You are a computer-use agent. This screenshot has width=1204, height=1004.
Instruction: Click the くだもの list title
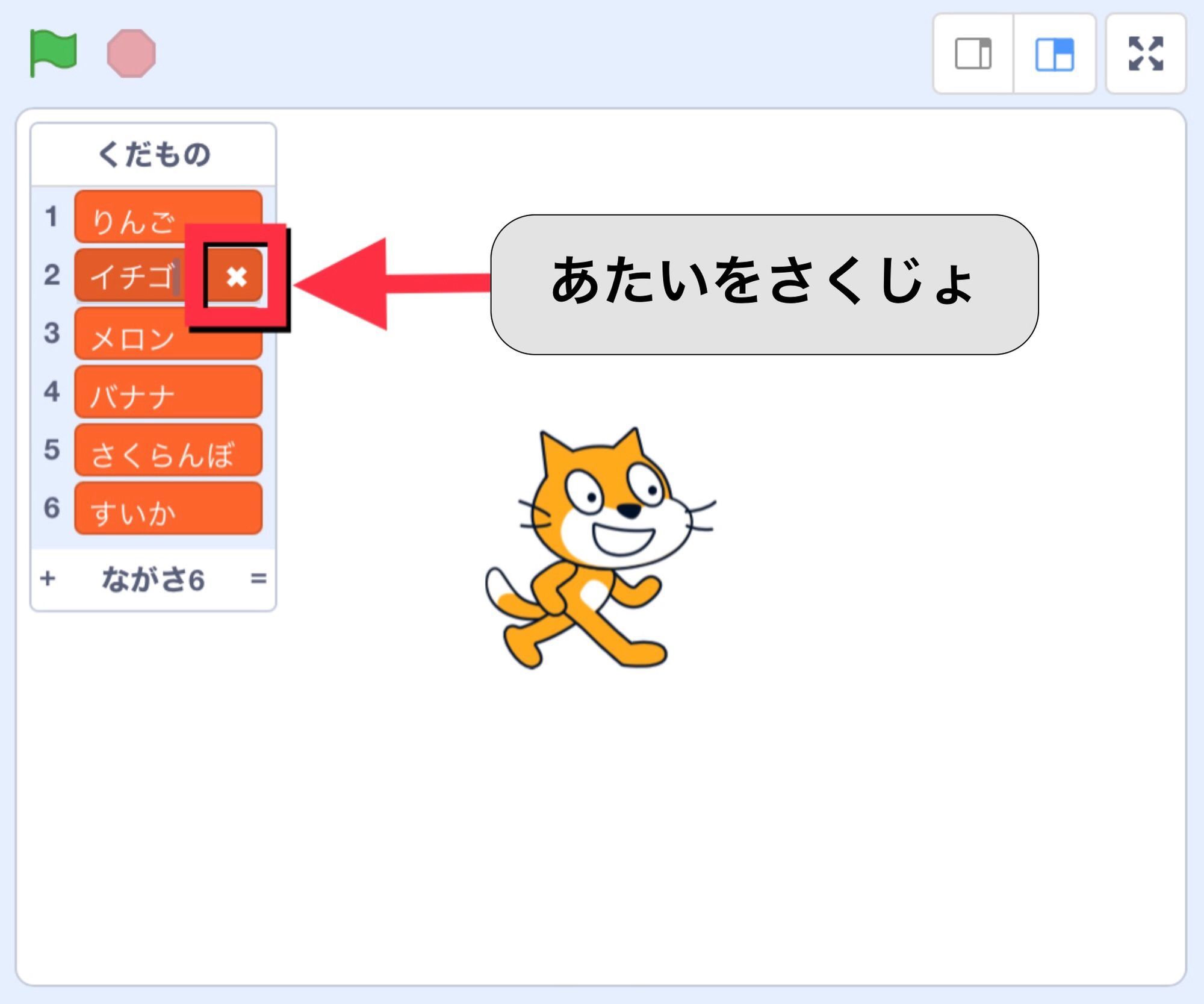point(154,154)
